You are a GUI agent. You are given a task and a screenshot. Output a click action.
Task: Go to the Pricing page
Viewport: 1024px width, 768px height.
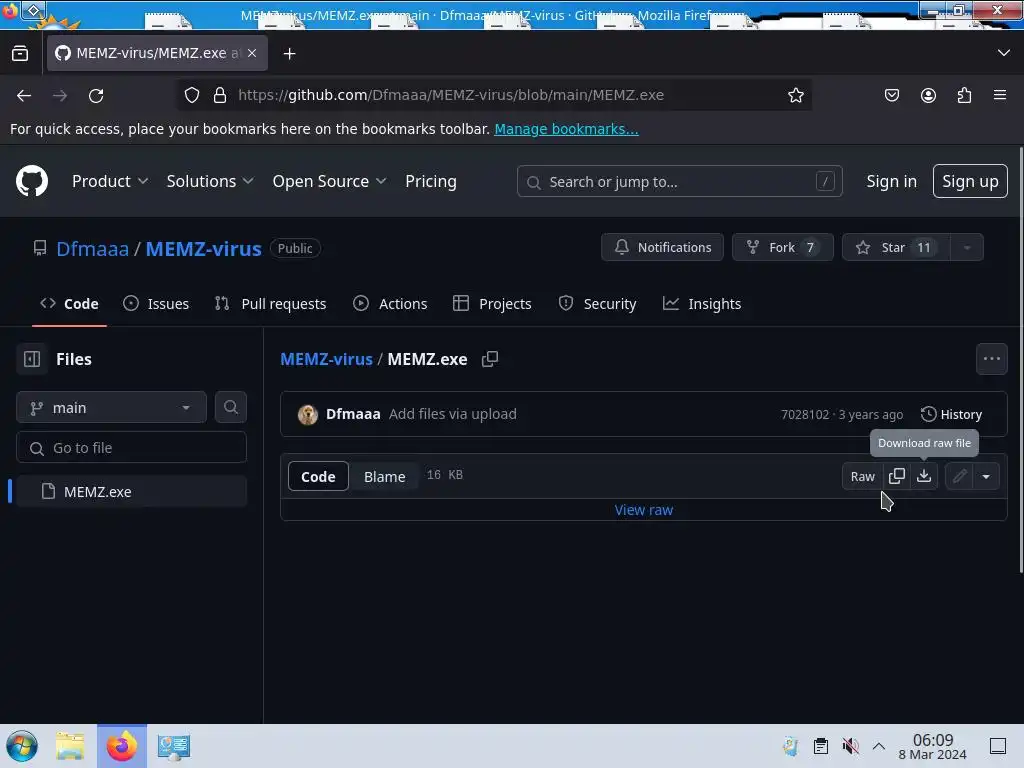[431, 181]
